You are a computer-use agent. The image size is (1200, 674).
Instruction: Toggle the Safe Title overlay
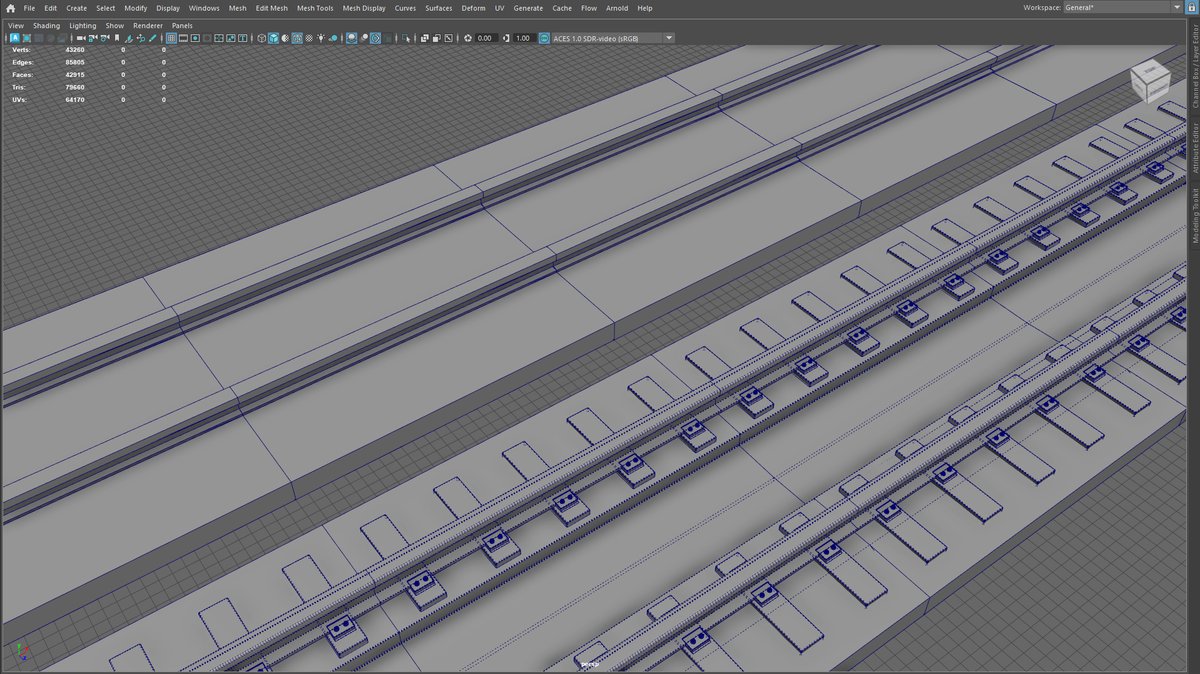point(243,38)
